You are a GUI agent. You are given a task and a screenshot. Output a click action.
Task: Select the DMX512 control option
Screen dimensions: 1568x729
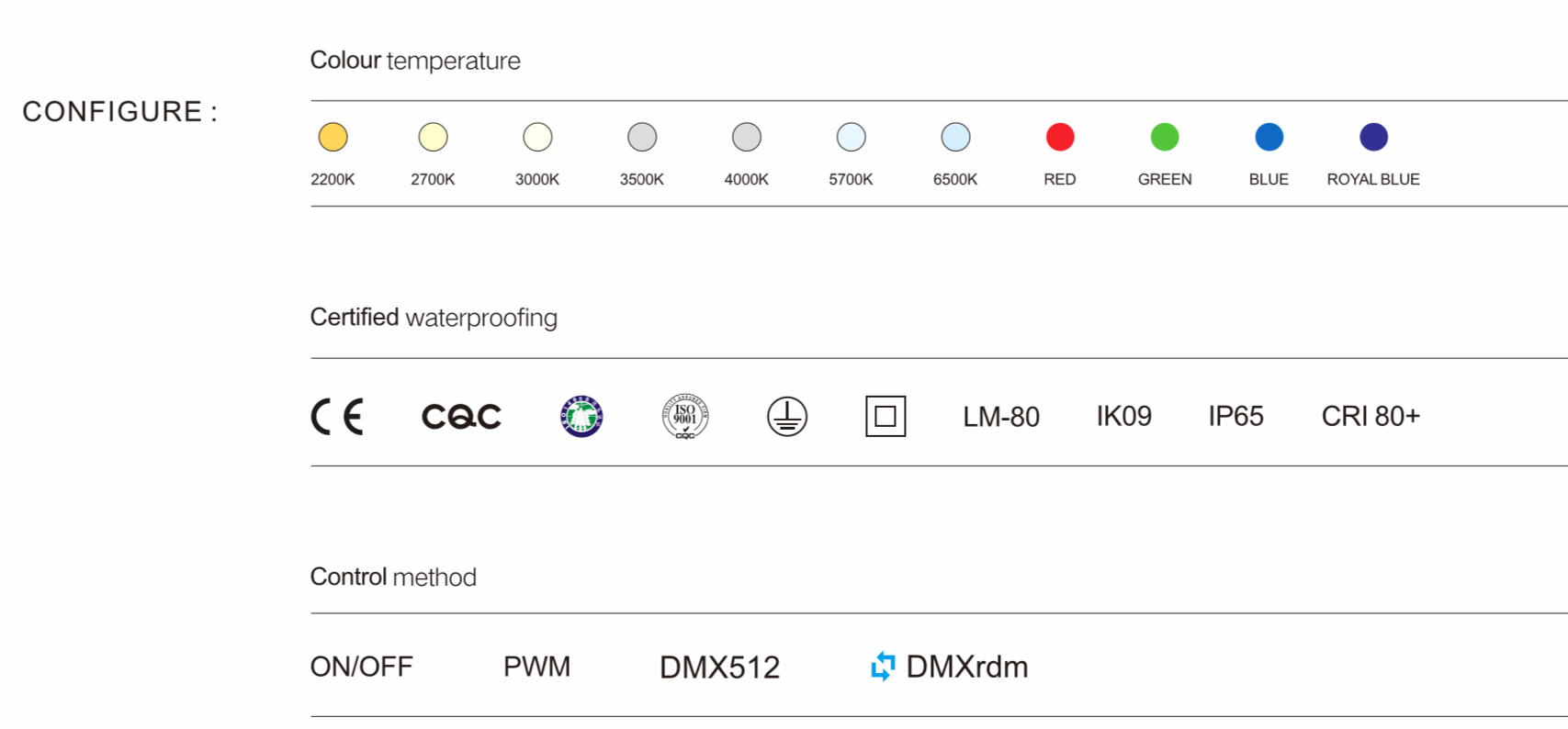[719, 667]
